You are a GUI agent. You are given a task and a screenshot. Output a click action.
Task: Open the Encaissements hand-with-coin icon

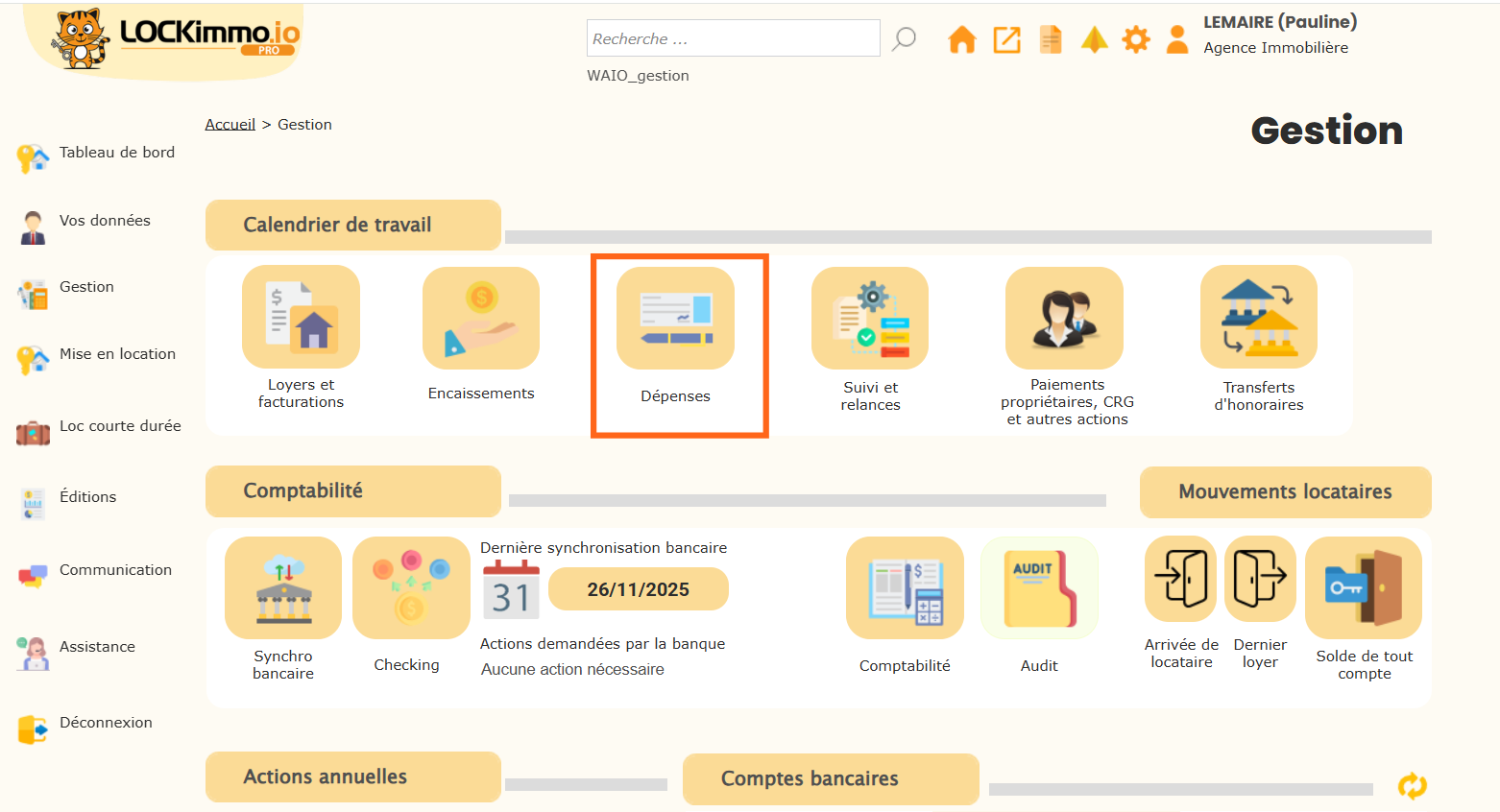[x=481, y=318]
